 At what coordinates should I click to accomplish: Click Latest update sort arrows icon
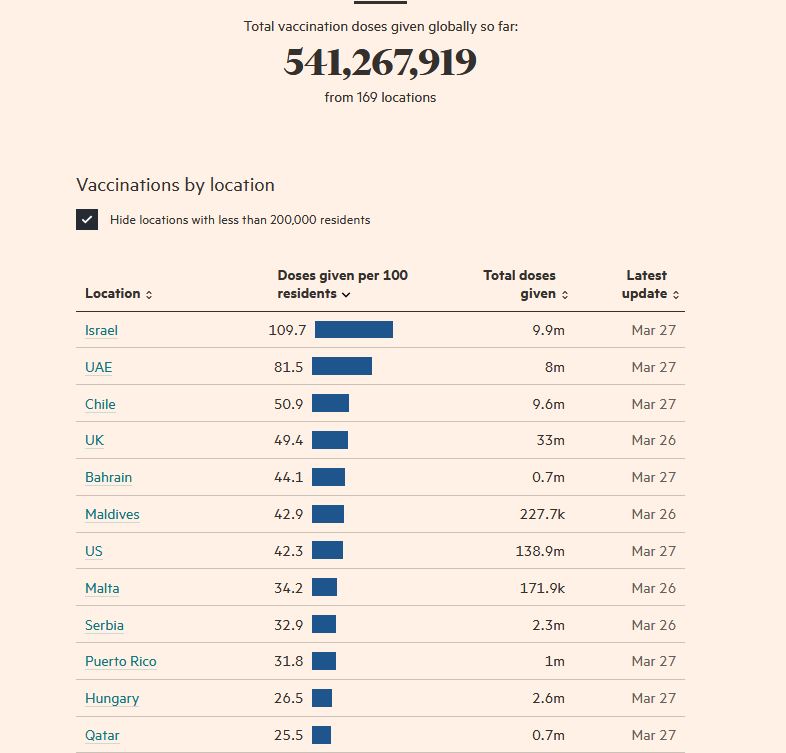click(676, 295)
